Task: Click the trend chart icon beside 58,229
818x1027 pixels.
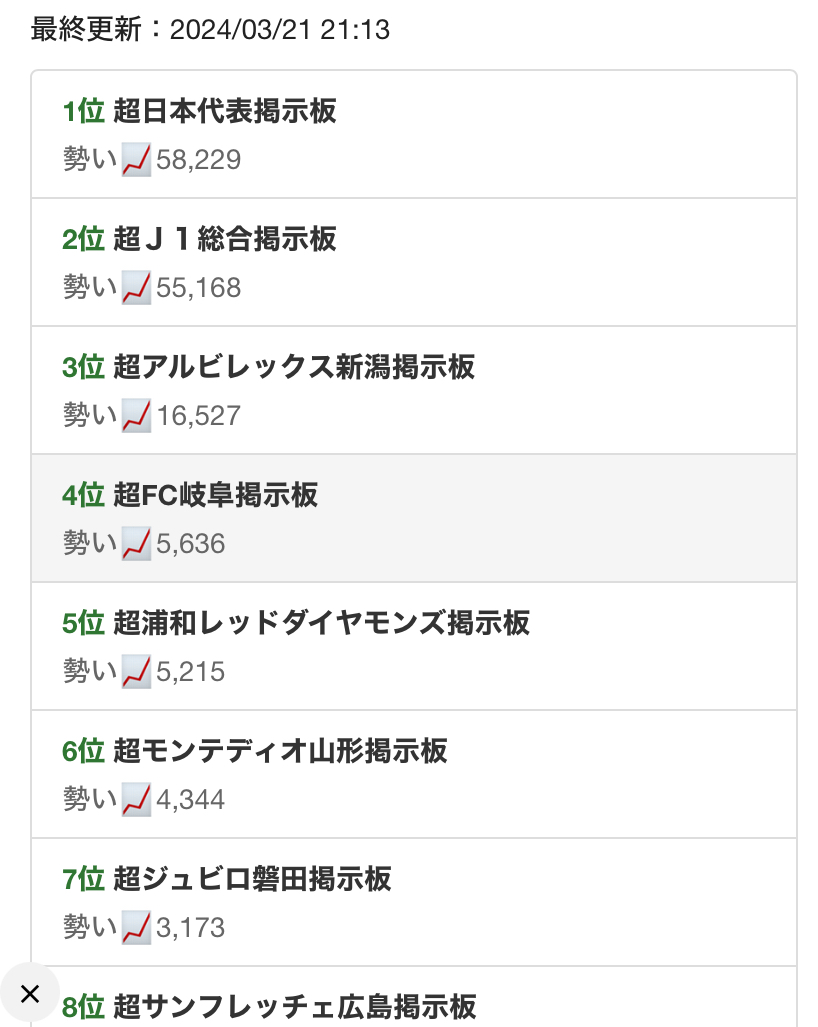Action: tap(136, 160)
